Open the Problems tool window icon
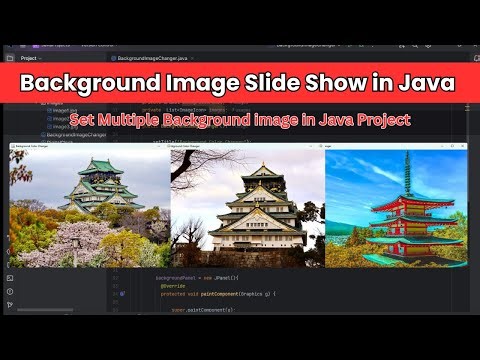 [10, 292]
